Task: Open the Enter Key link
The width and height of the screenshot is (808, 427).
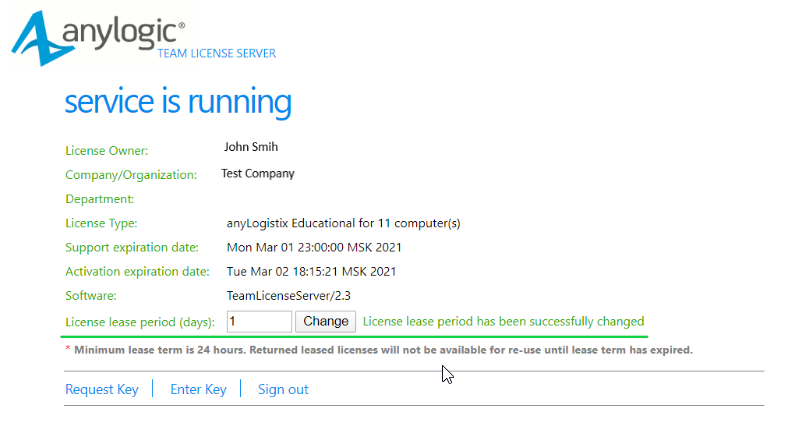Action: coord(198,389)
